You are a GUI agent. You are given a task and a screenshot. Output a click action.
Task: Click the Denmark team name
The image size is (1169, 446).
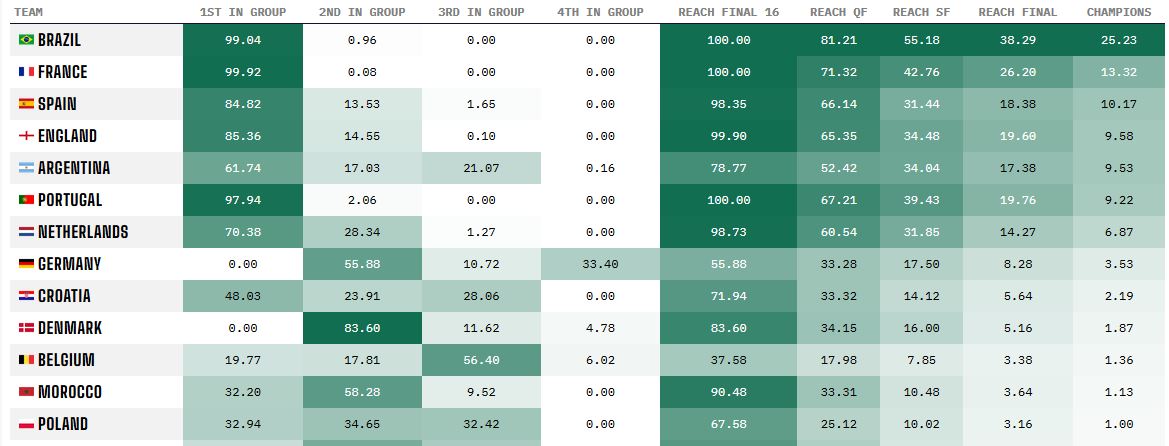(70, 328)
